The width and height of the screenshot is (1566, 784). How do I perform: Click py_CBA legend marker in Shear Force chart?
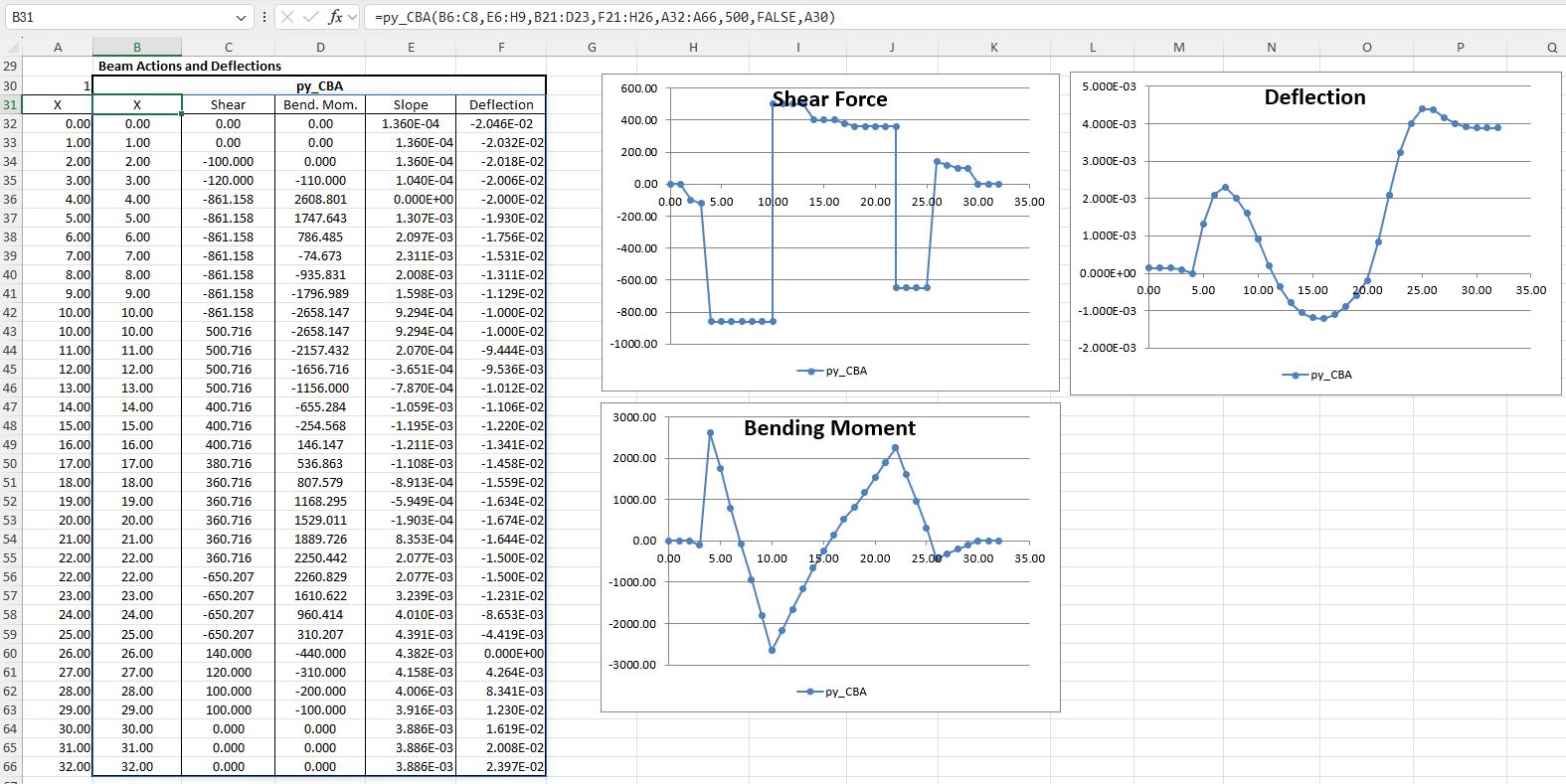(810, 371)
